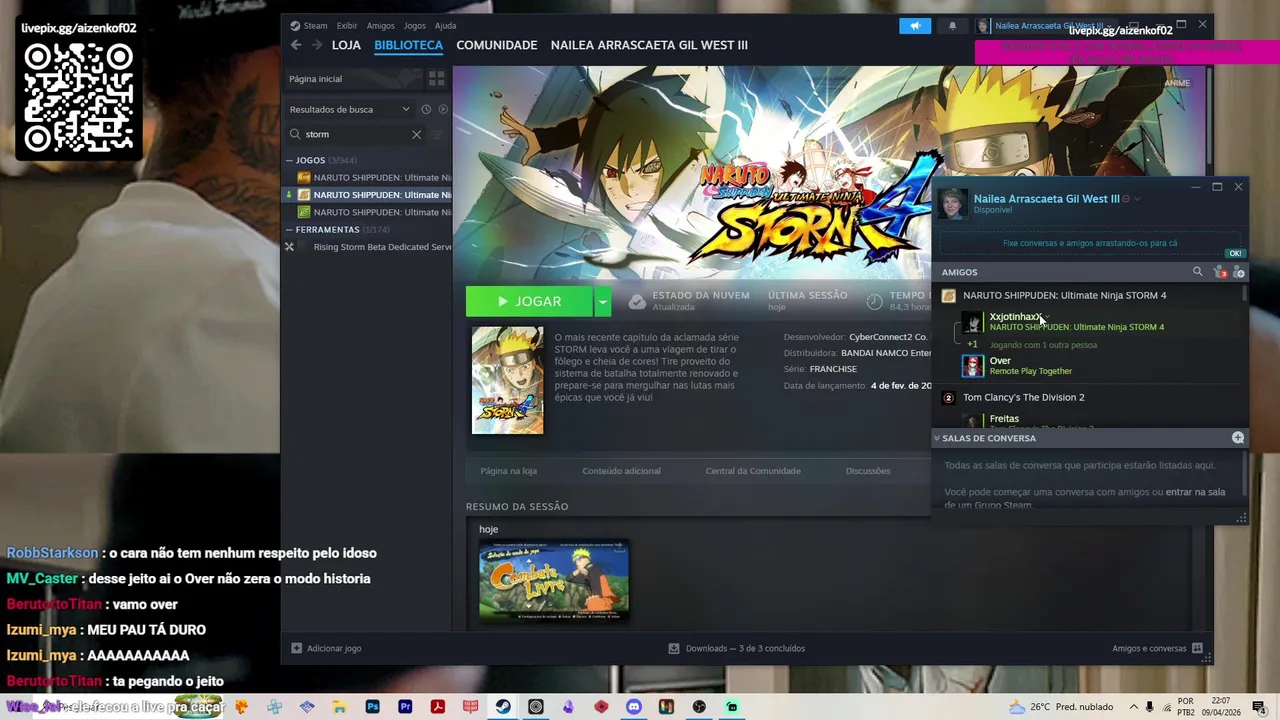
Task: Click the add a friend icon
Action: point(1239,272)
